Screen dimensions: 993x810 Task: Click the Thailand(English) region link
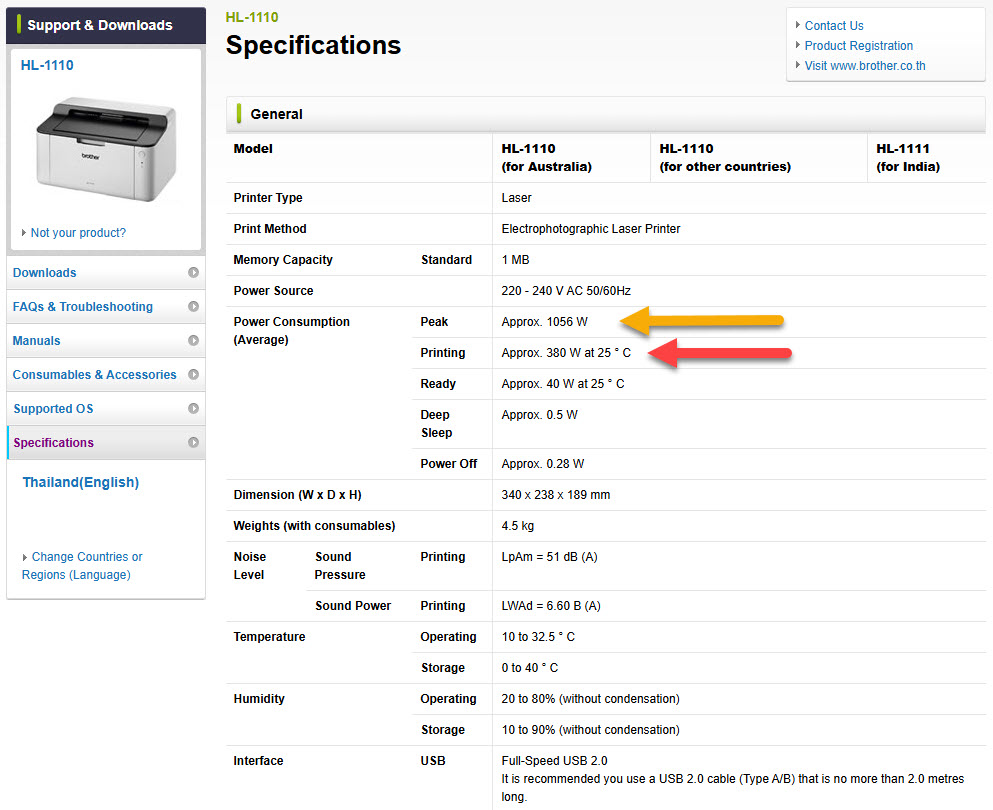[x=80, y=482]
